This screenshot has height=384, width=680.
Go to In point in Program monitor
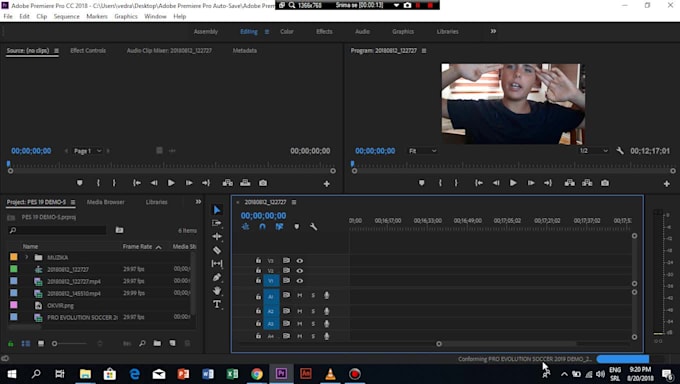[478, 183]
